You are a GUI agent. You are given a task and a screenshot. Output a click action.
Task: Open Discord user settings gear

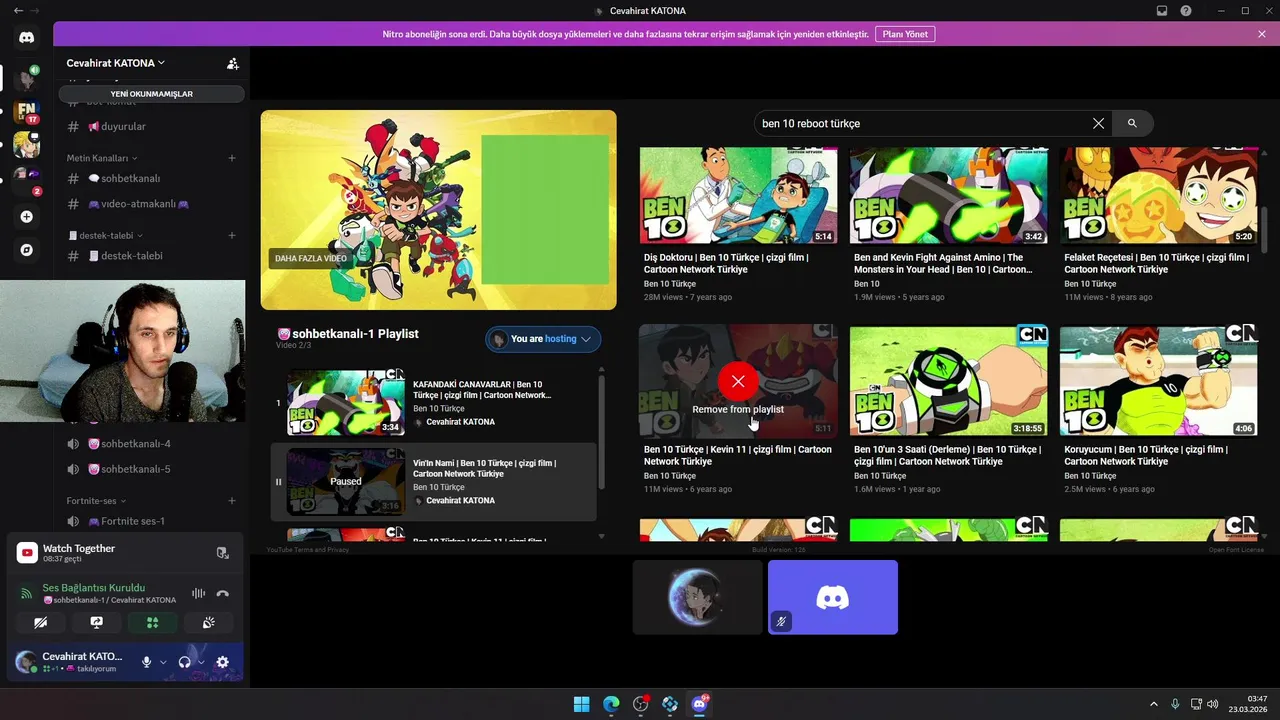(x=223, y=662)
